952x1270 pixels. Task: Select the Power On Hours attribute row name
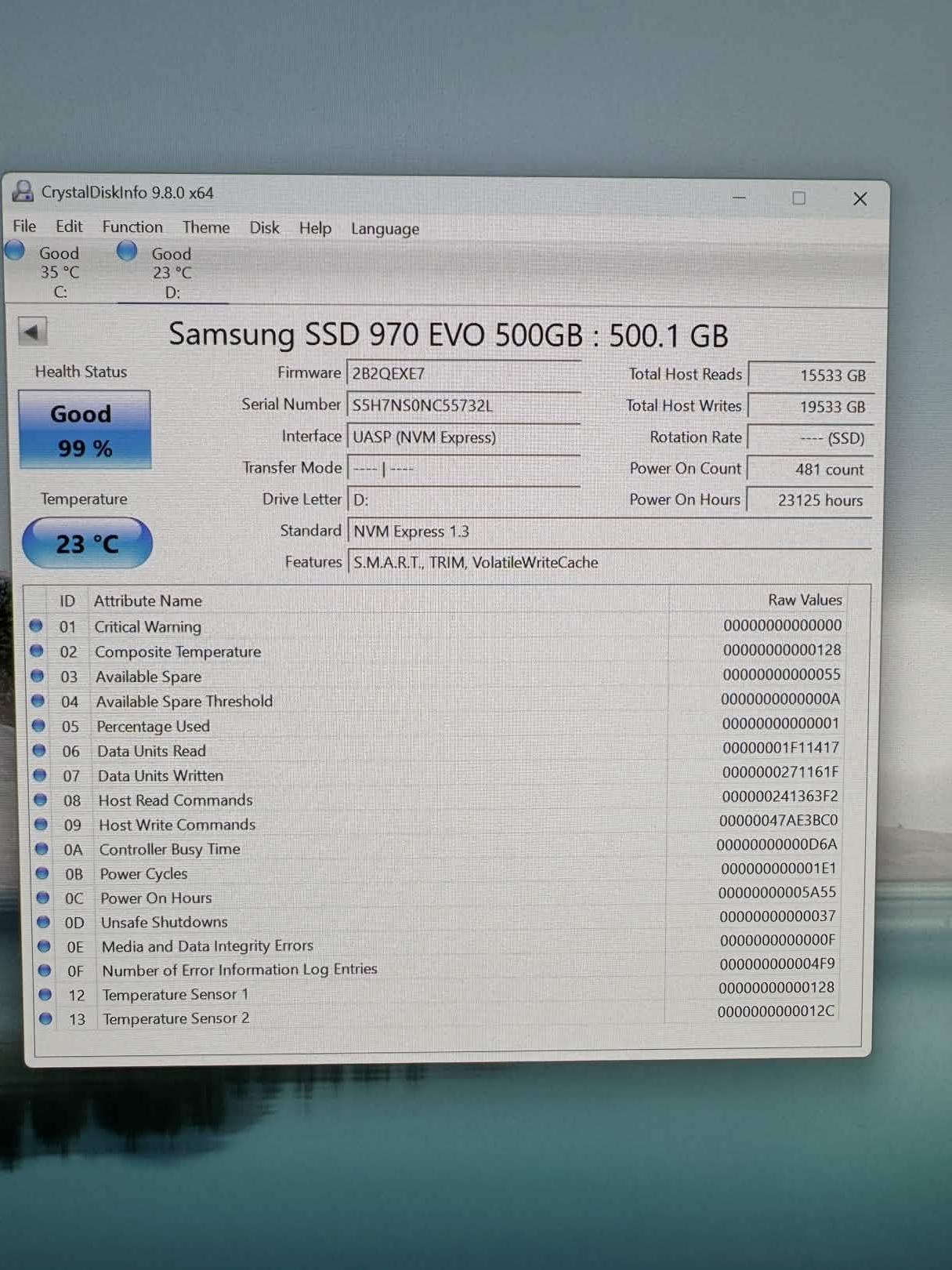point(156,898)
